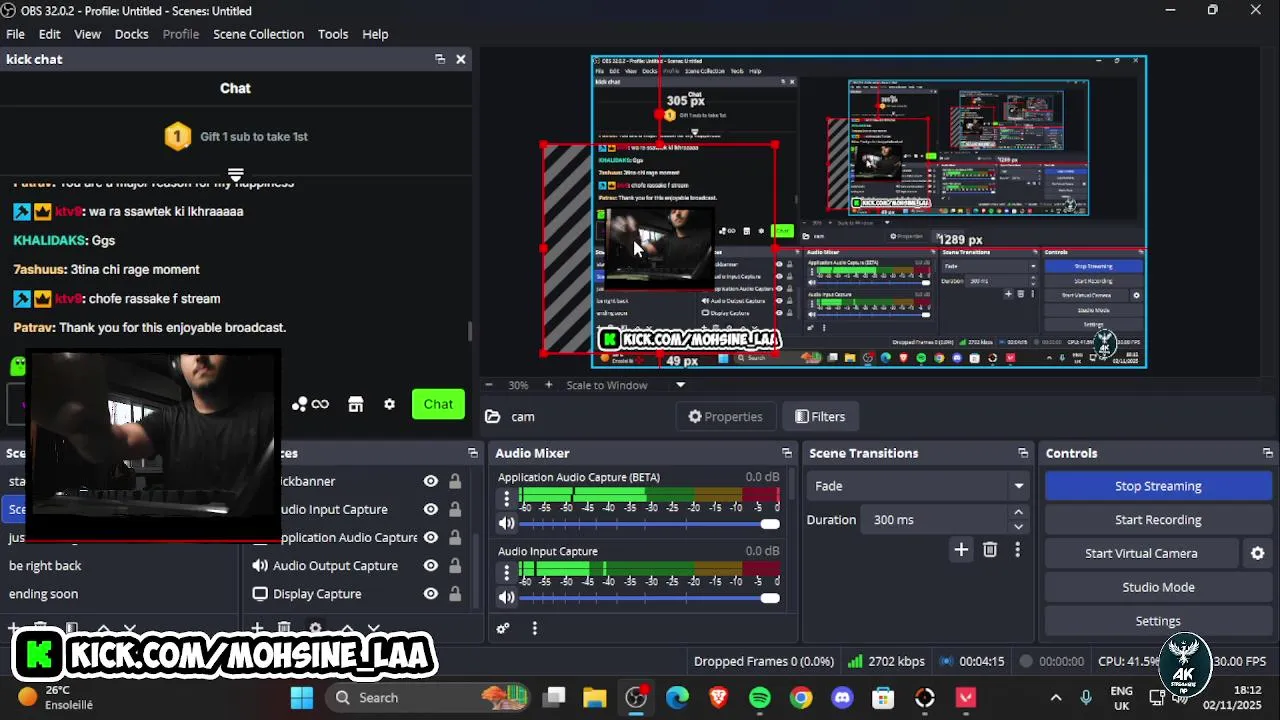Open source Filters button

pos(820,417)
